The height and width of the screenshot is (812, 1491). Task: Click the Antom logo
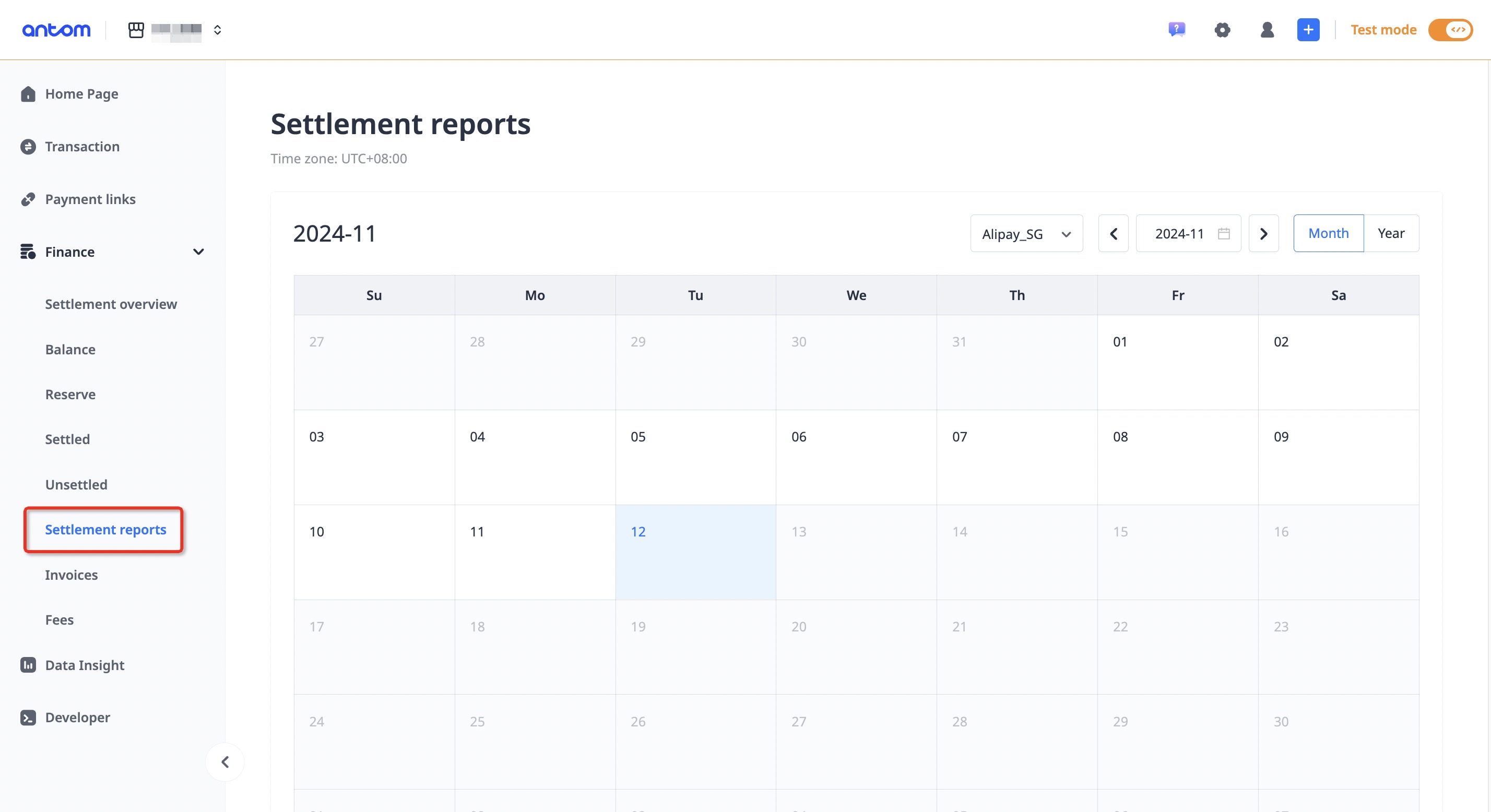click(x=56, y=30)
